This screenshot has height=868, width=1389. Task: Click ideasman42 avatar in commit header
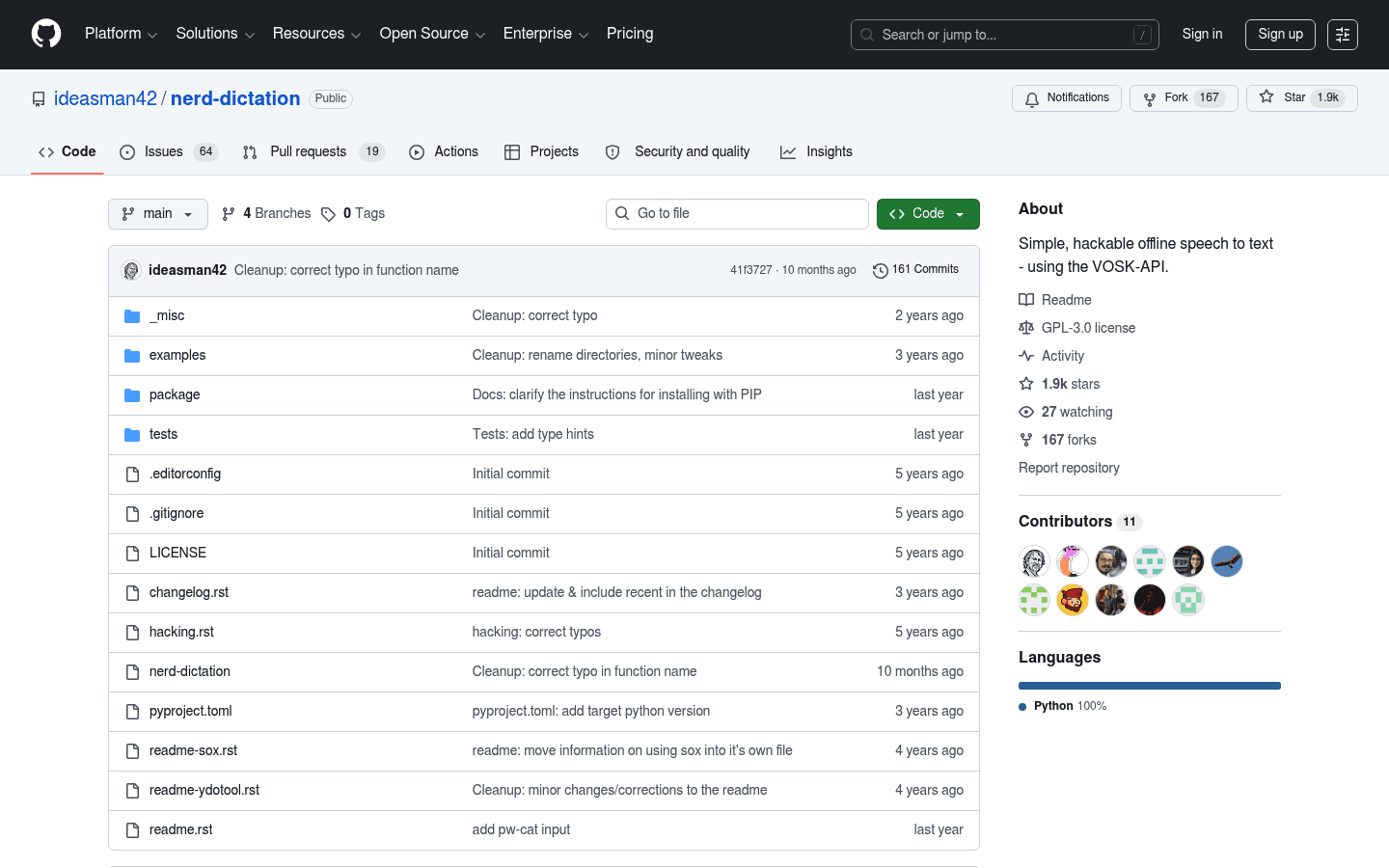click(131, 271)
